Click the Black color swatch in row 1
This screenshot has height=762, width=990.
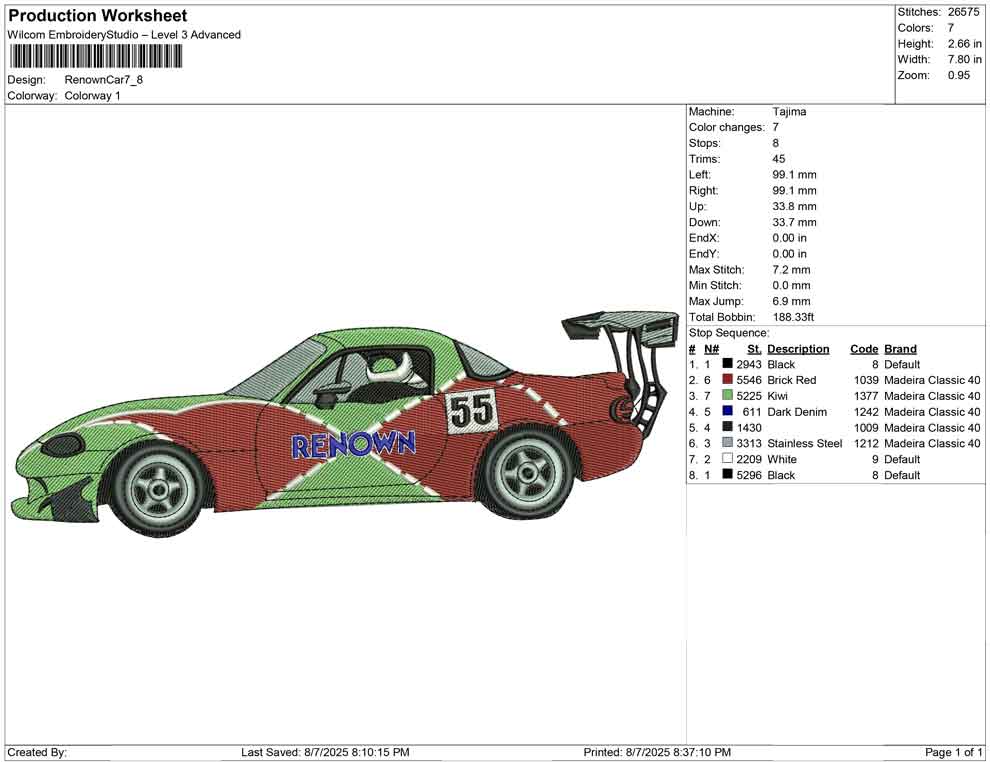pos(727,364)
